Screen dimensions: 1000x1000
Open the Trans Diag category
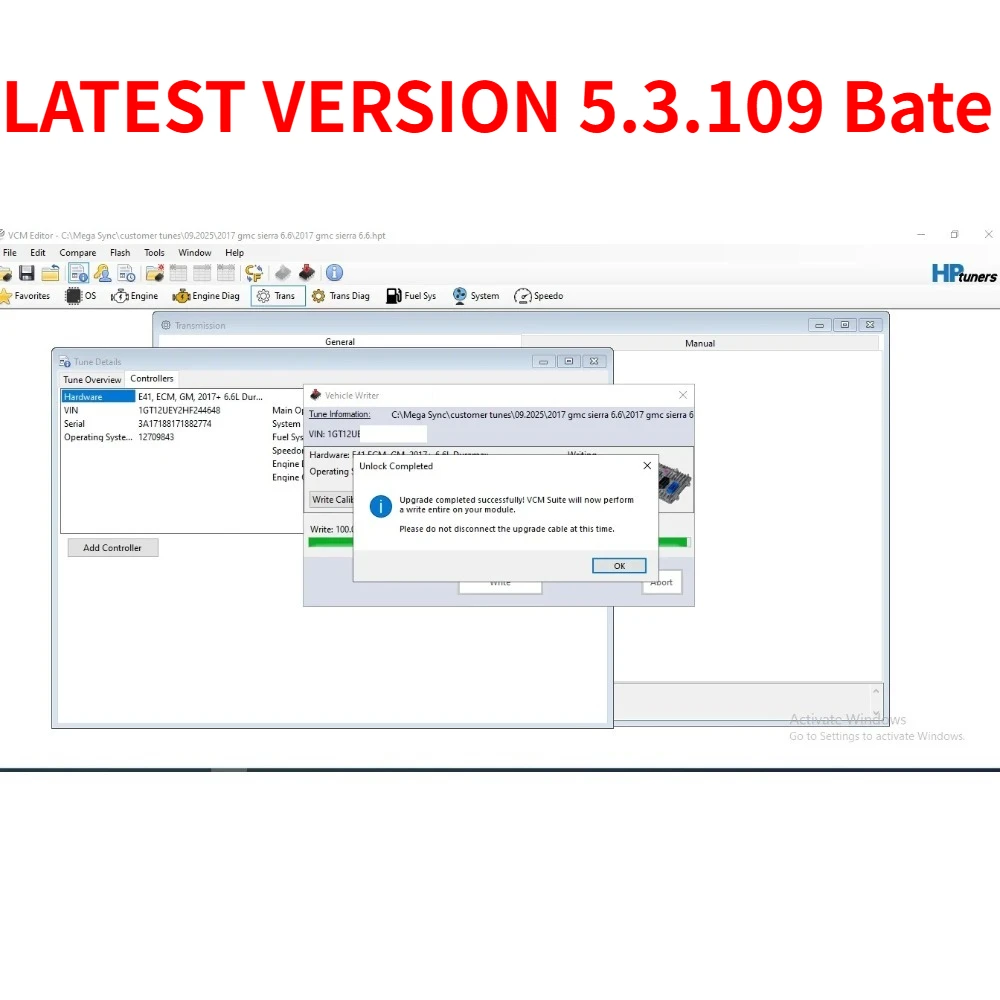[x=341, y=296]
